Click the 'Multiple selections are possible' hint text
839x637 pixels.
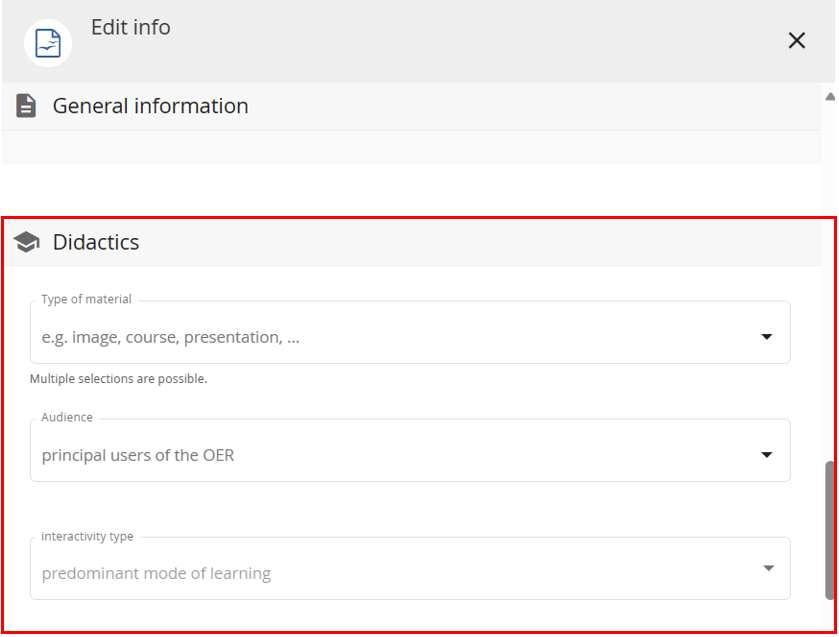118,379
